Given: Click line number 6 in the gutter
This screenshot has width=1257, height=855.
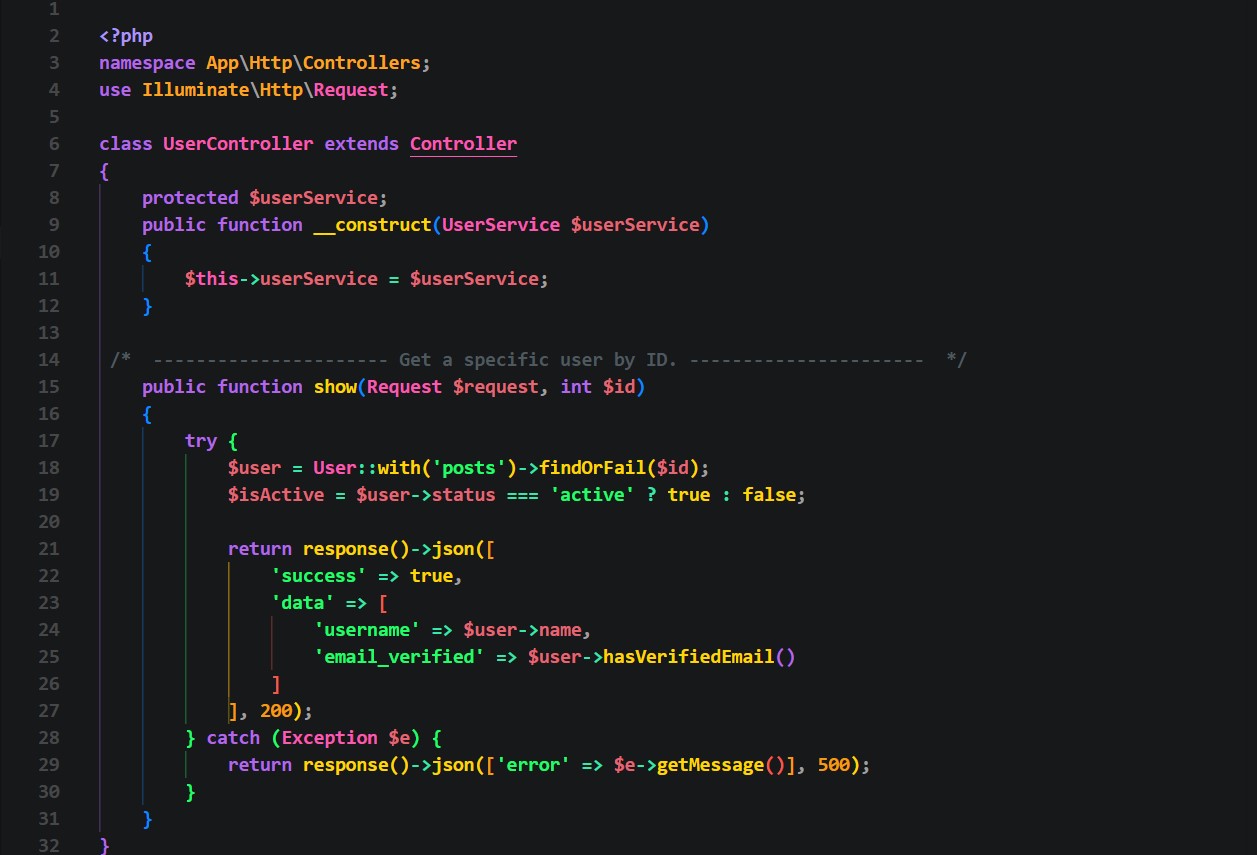Looking at the screenshot, I should tap(53, 143).
